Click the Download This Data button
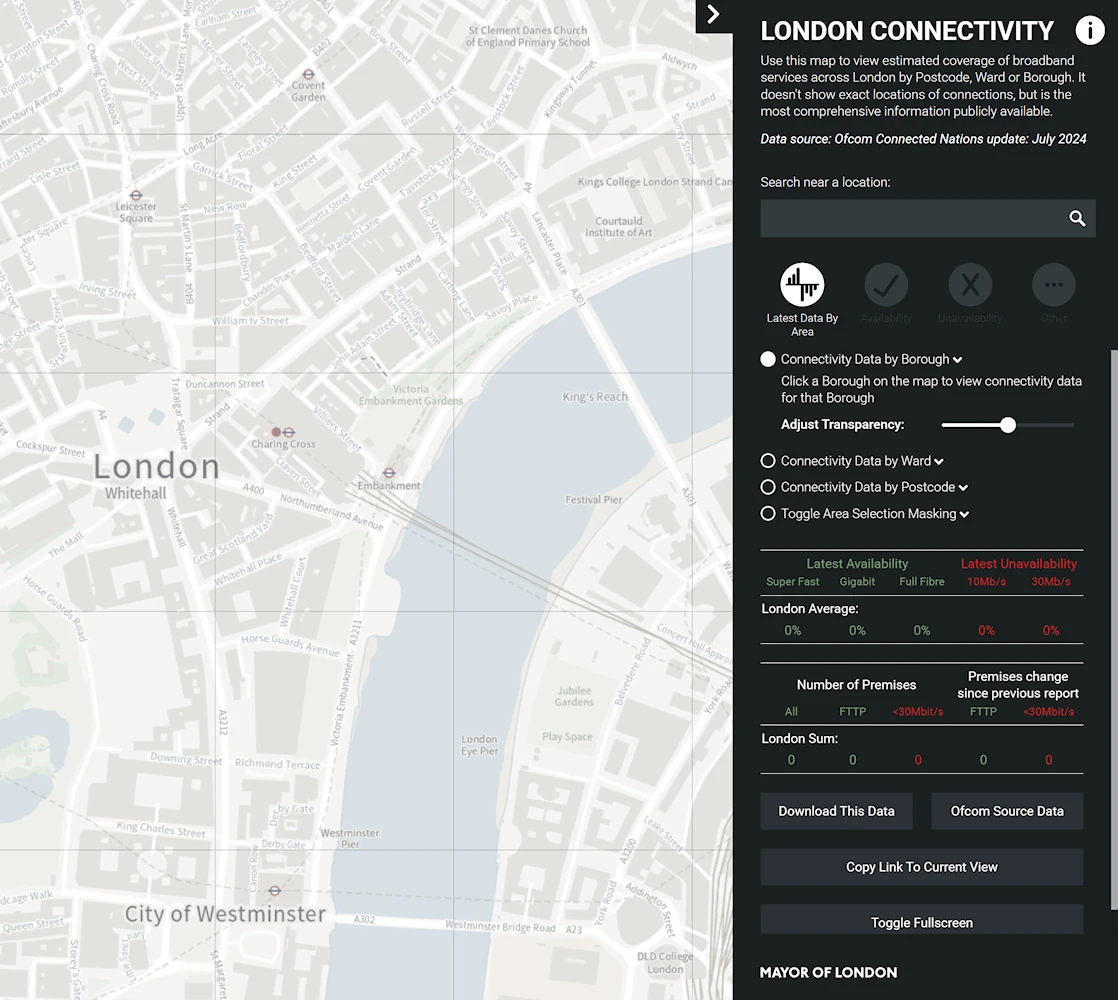This screenshot has height=1000, width=1118. coord(836,811)
